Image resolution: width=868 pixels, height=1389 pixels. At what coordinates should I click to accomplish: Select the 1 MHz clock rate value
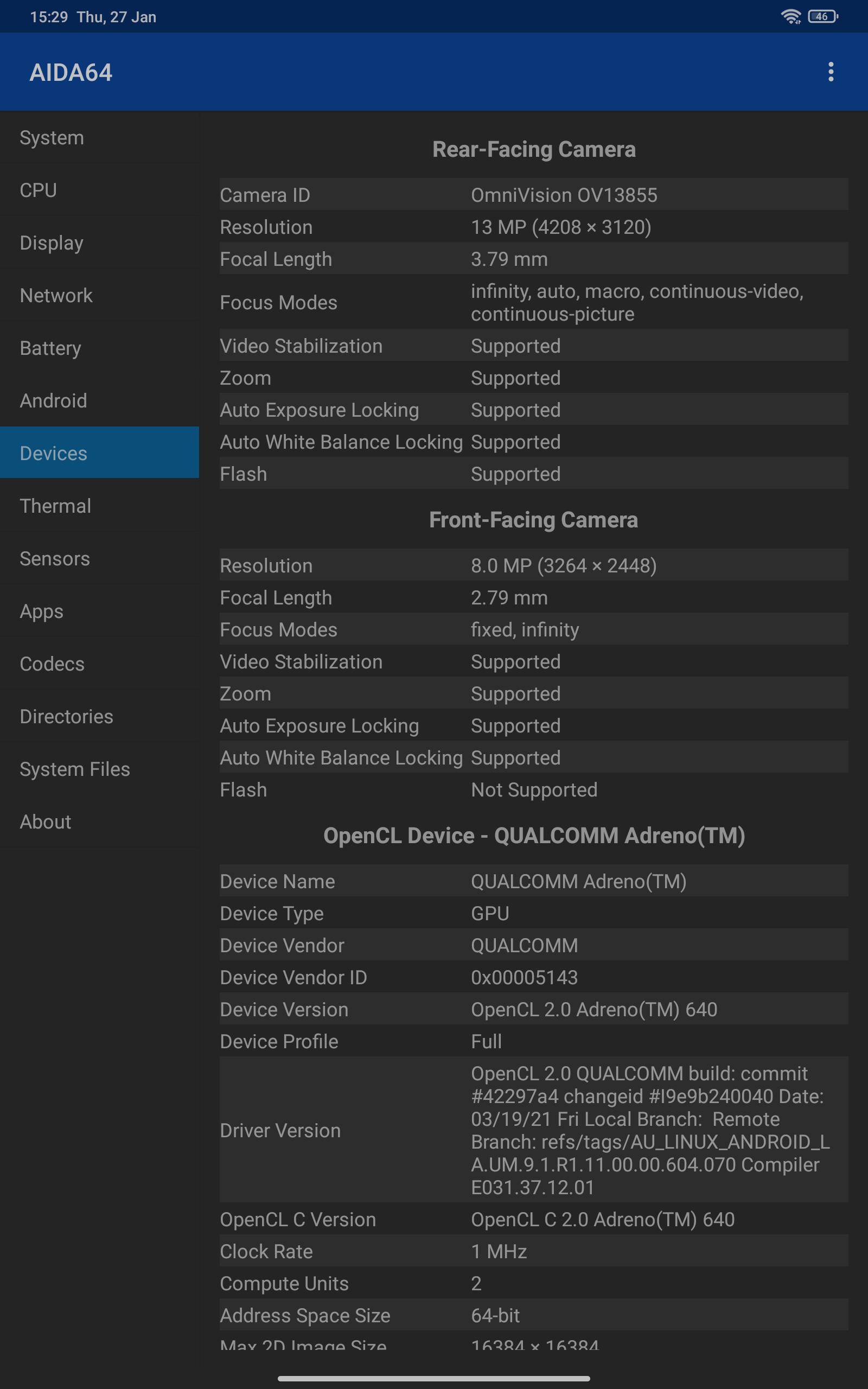[x=499, y=1252]
